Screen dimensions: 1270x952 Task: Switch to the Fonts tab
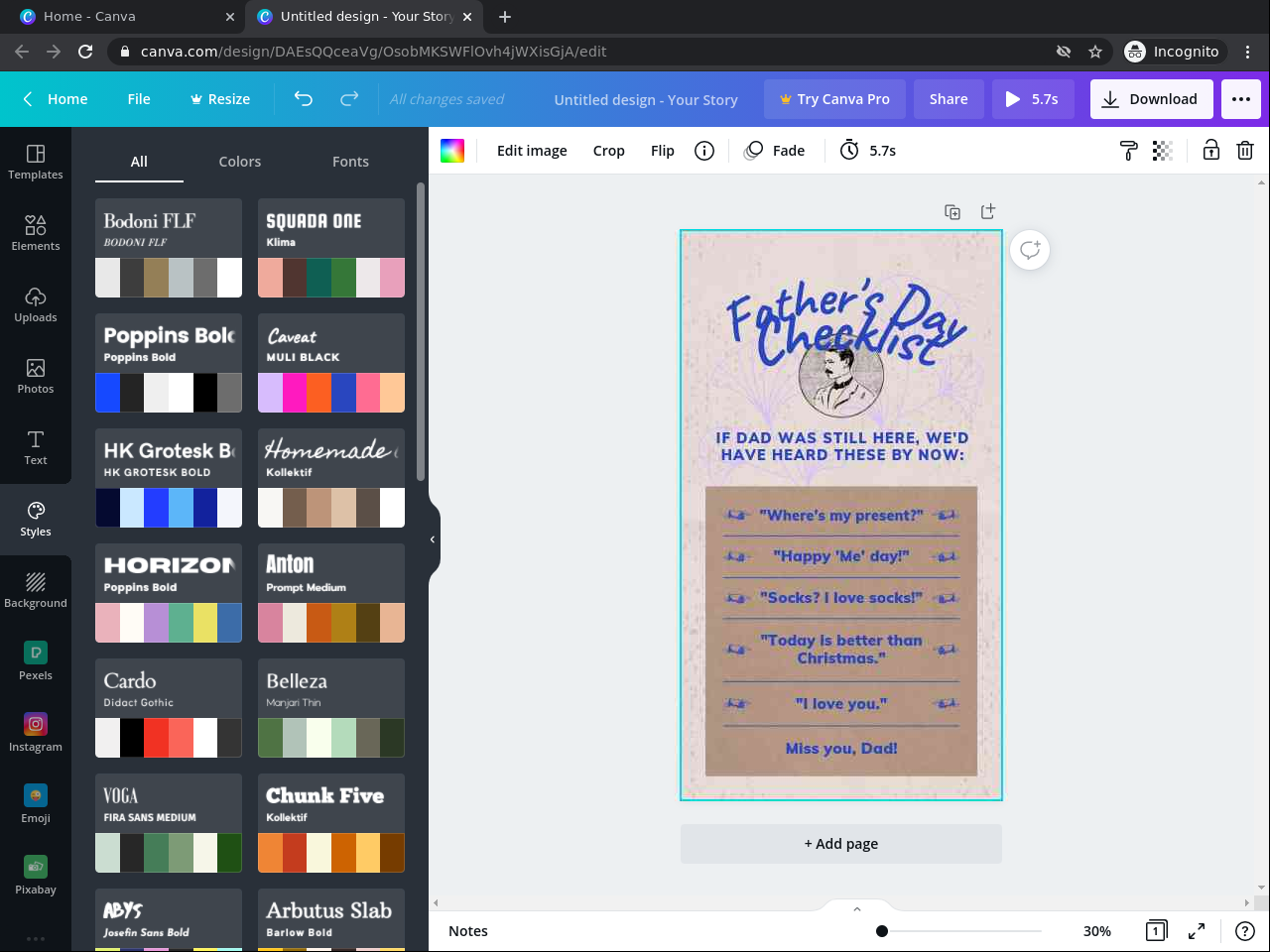pos(350,162)
